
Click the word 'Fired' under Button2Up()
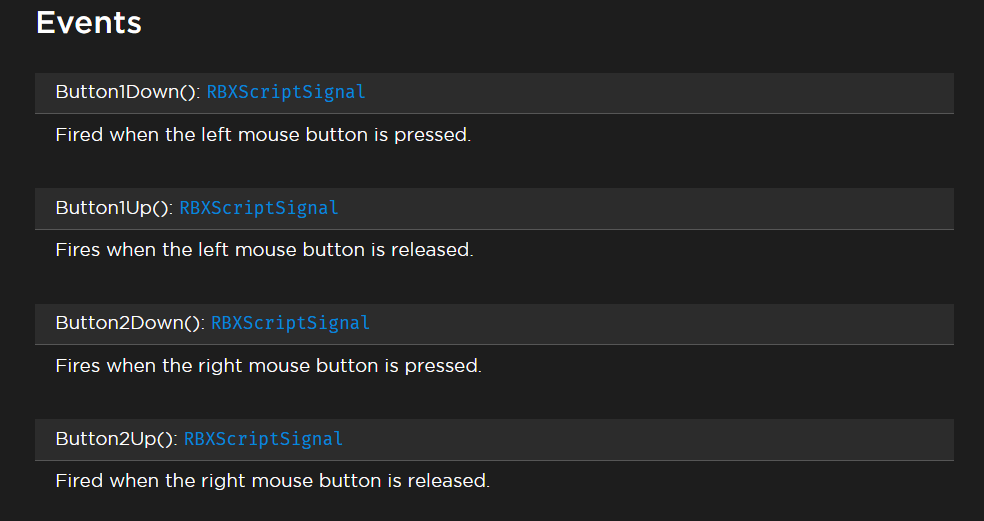[79, 481]
